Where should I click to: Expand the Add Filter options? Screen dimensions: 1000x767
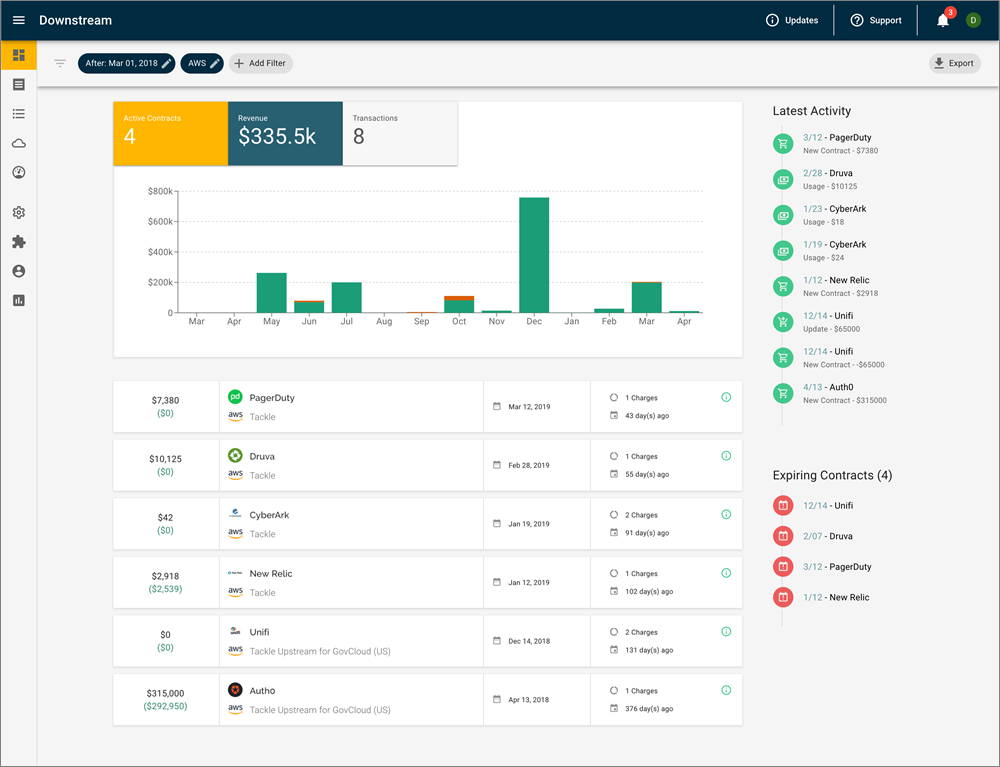[x=260, y=63]
